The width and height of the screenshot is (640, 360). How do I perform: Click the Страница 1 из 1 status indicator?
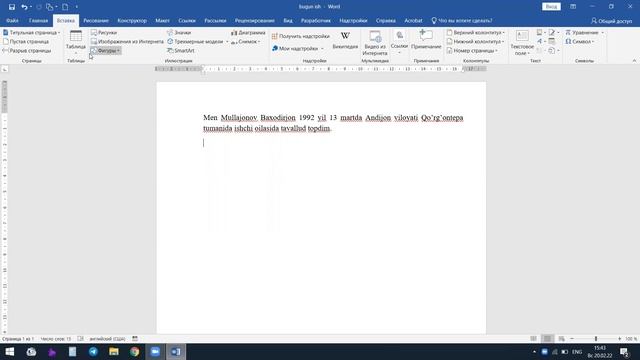pyautogui.click(x=18, y=339)
